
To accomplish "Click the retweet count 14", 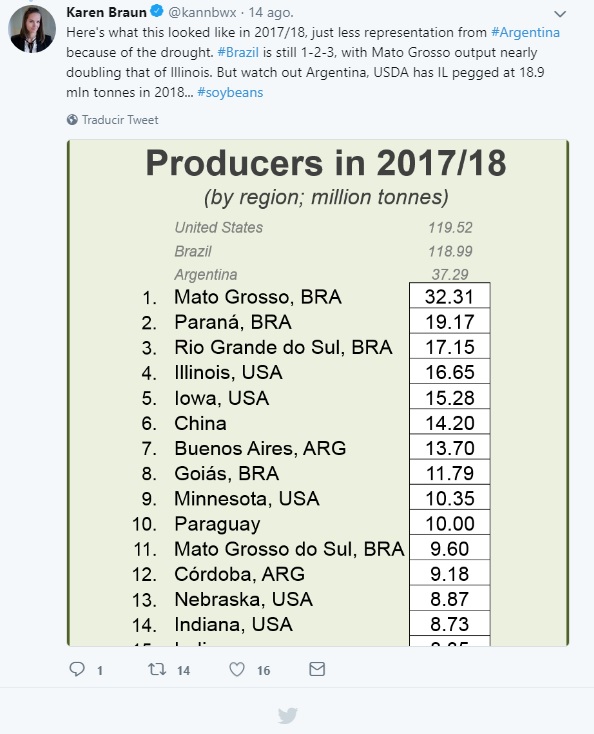I will click(x=183, y=670).
